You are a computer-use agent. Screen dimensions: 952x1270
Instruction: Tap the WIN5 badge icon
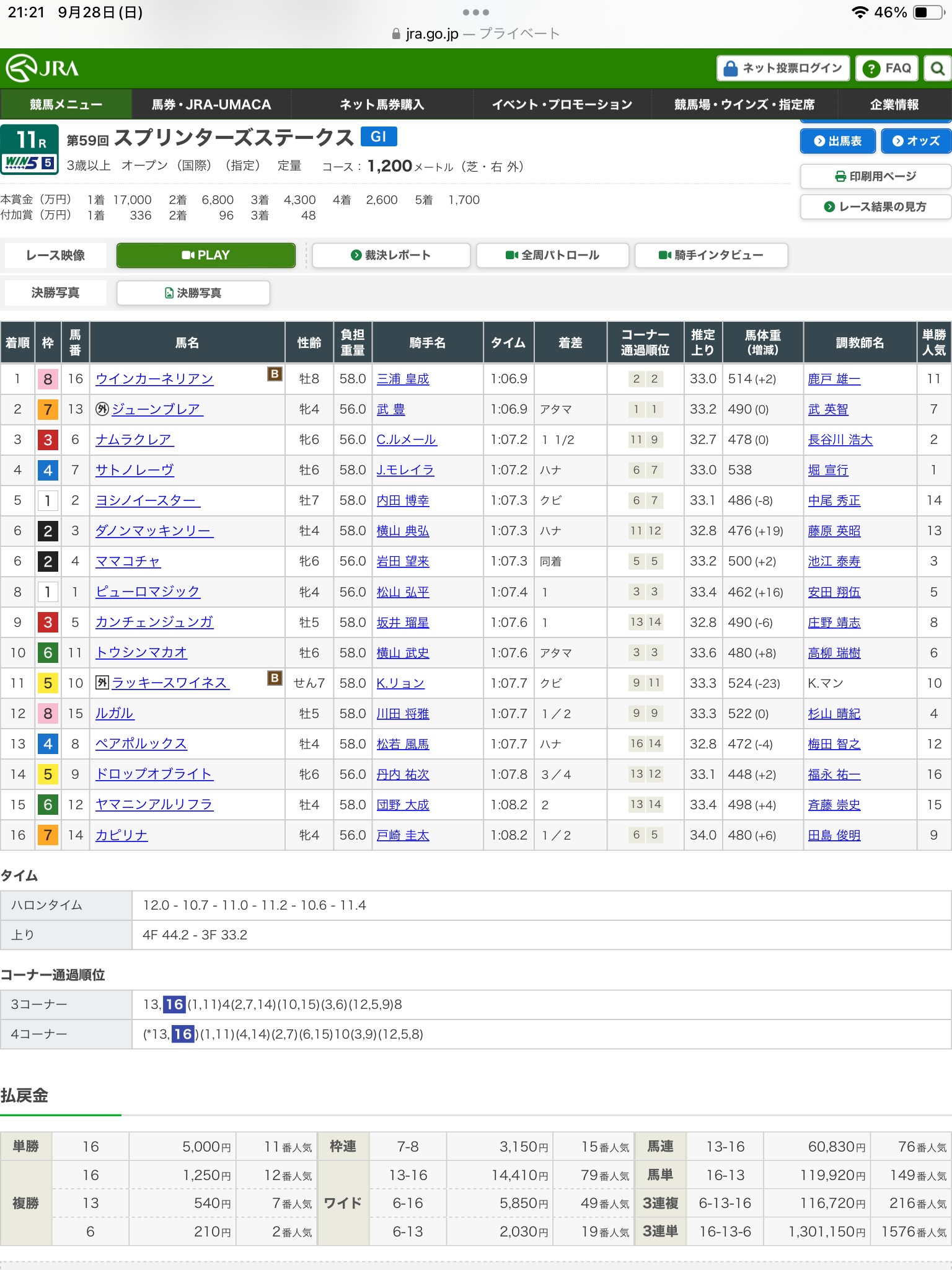tap(30, 163)
